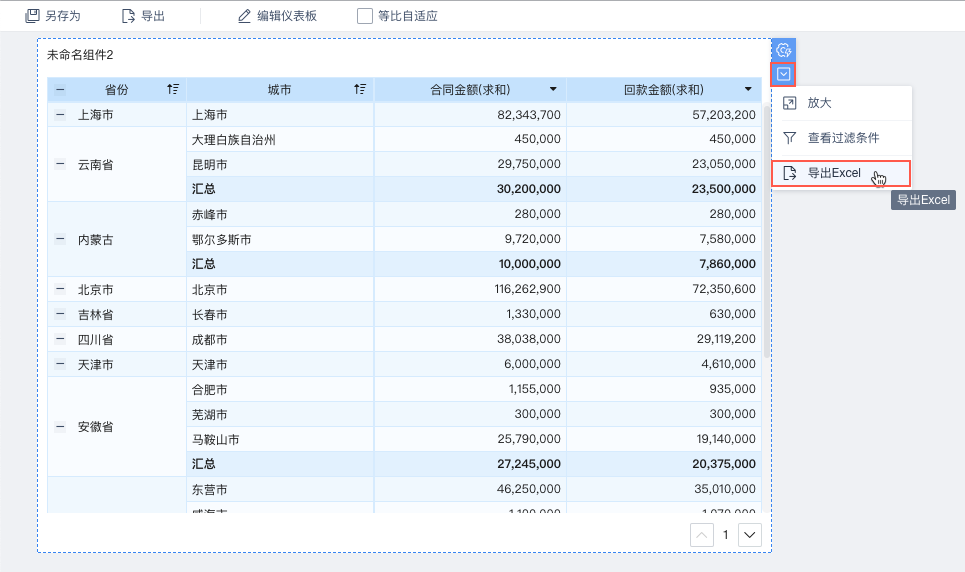The width and height of the screenshot is (965, 572).
Task: Open 合同金额(求和) column dropdown arrow
Action: 553,89
